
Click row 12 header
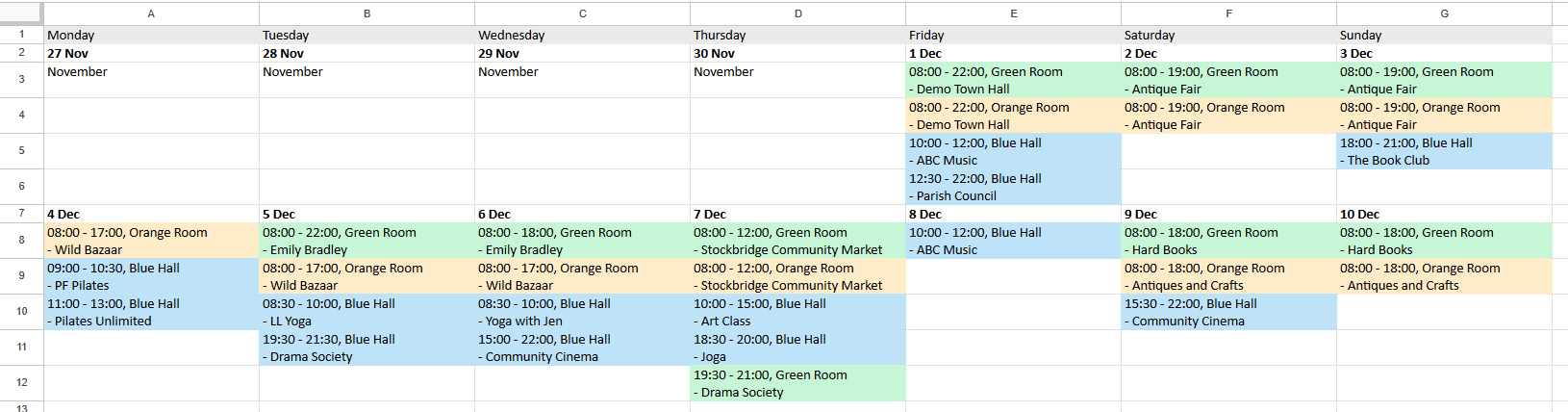pyautogui.click(x=21, y=383)
